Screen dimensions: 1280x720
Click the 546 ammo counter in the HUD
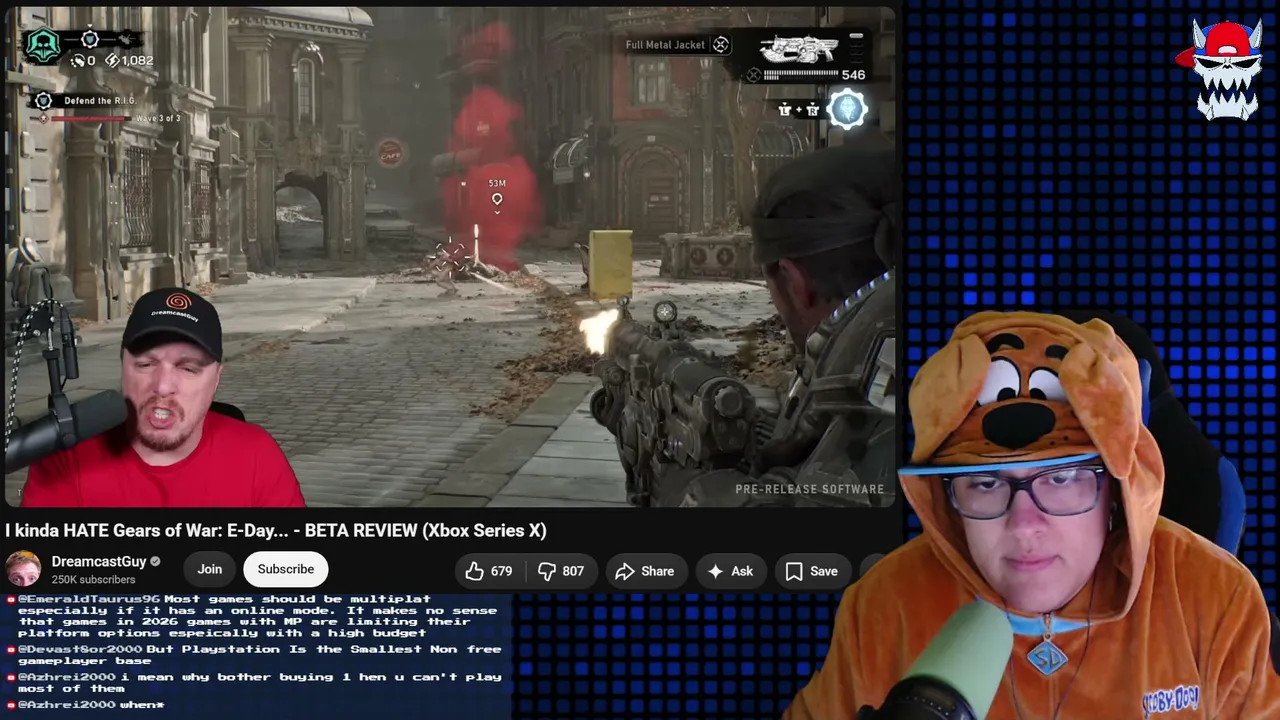853,75
